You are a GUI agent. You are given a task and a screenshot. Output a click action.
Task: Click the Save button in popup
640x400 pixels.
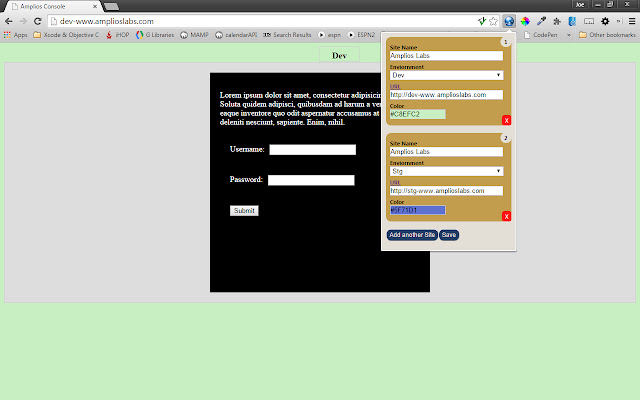coord(449,235)
